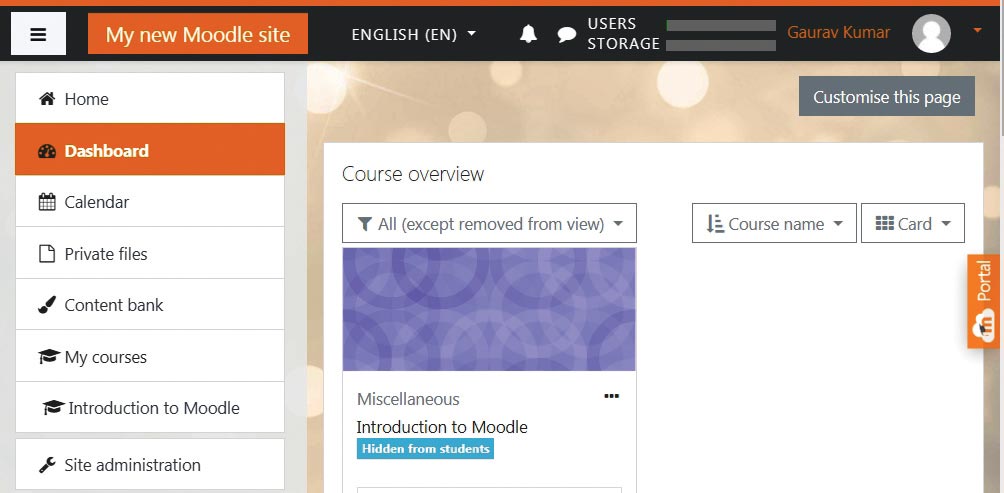Image resolution: width=1004 pixels, height=493 pixels.
Task: Open Site administration
Action: [150, 464]
